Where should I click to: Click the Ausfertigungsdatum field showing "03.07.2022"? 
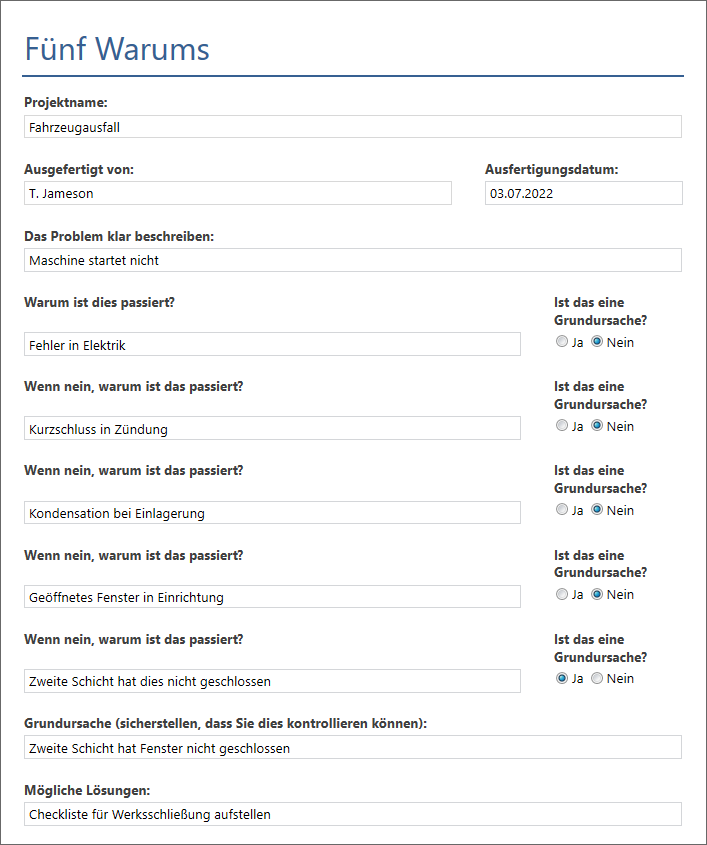[x=583, y=193]
